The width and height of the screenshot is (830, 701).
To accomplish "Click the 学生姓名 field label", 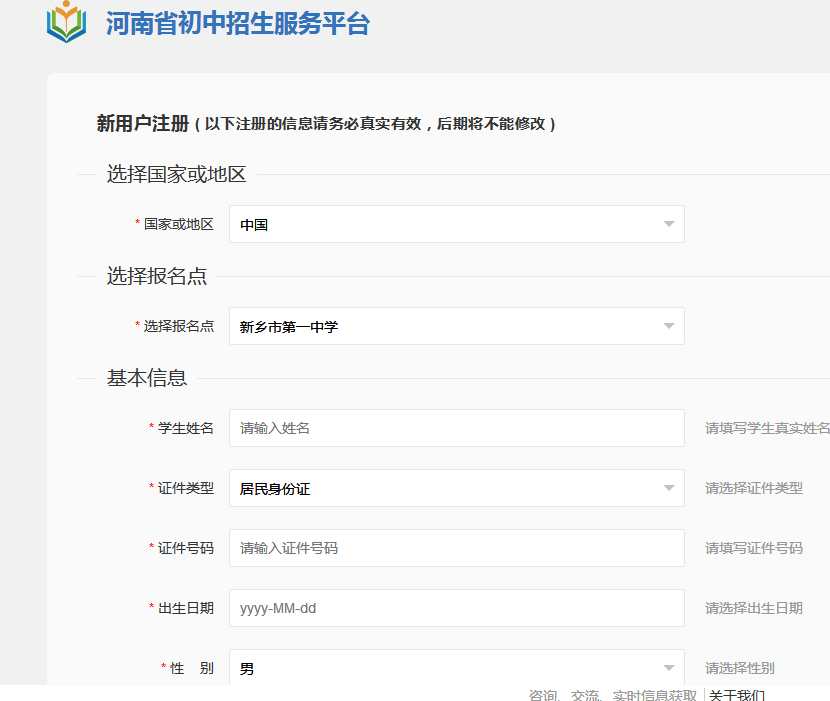I will (186, 428).
